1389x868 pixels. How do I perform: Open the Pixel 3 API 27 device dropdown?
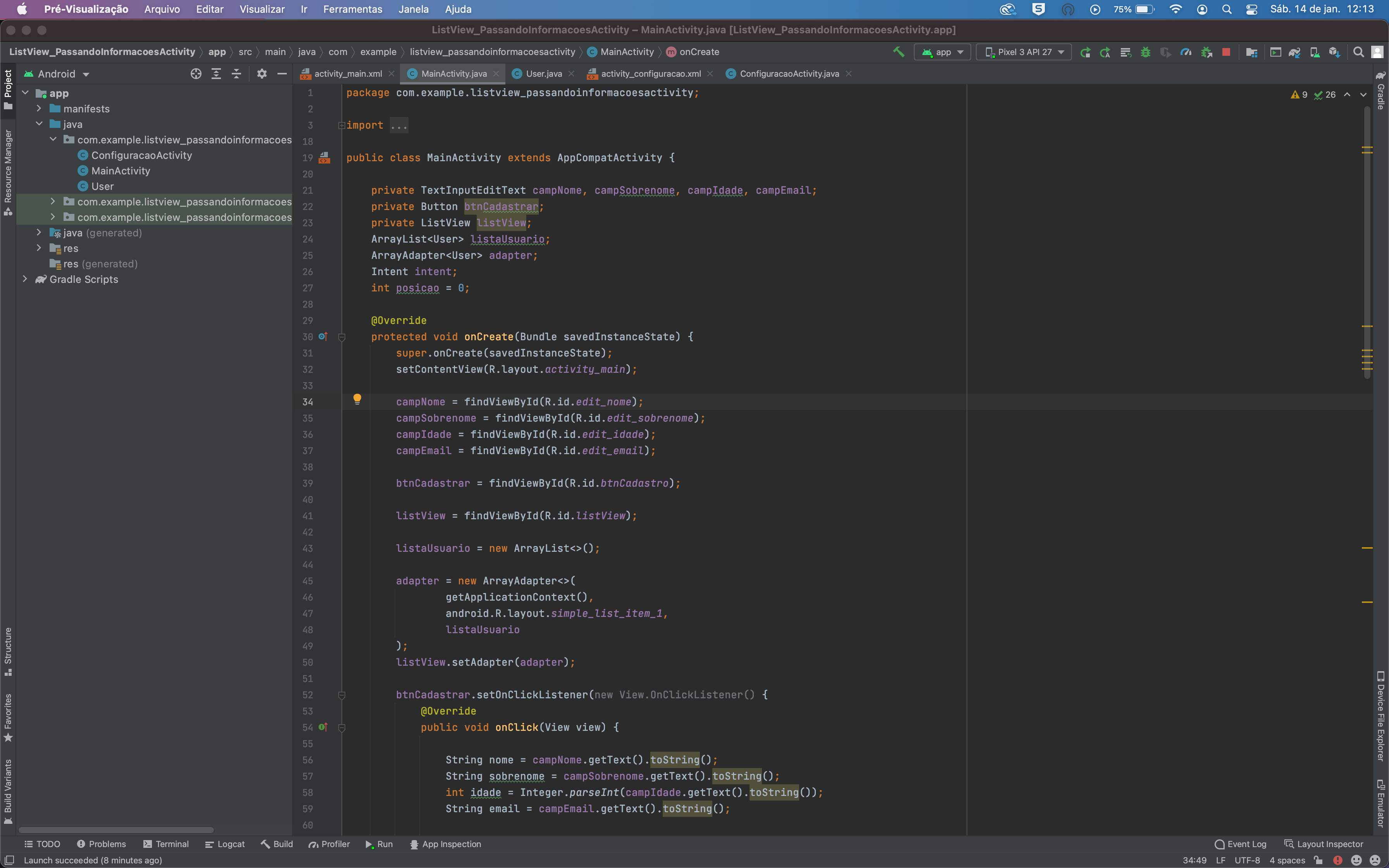click(1024, 52)
